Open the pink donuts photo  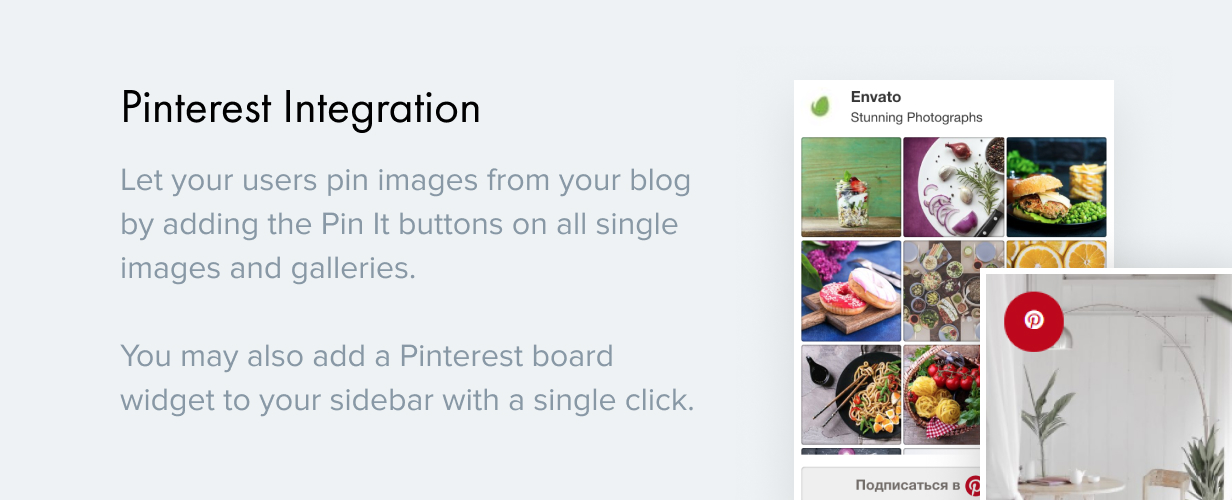(851, 291)
